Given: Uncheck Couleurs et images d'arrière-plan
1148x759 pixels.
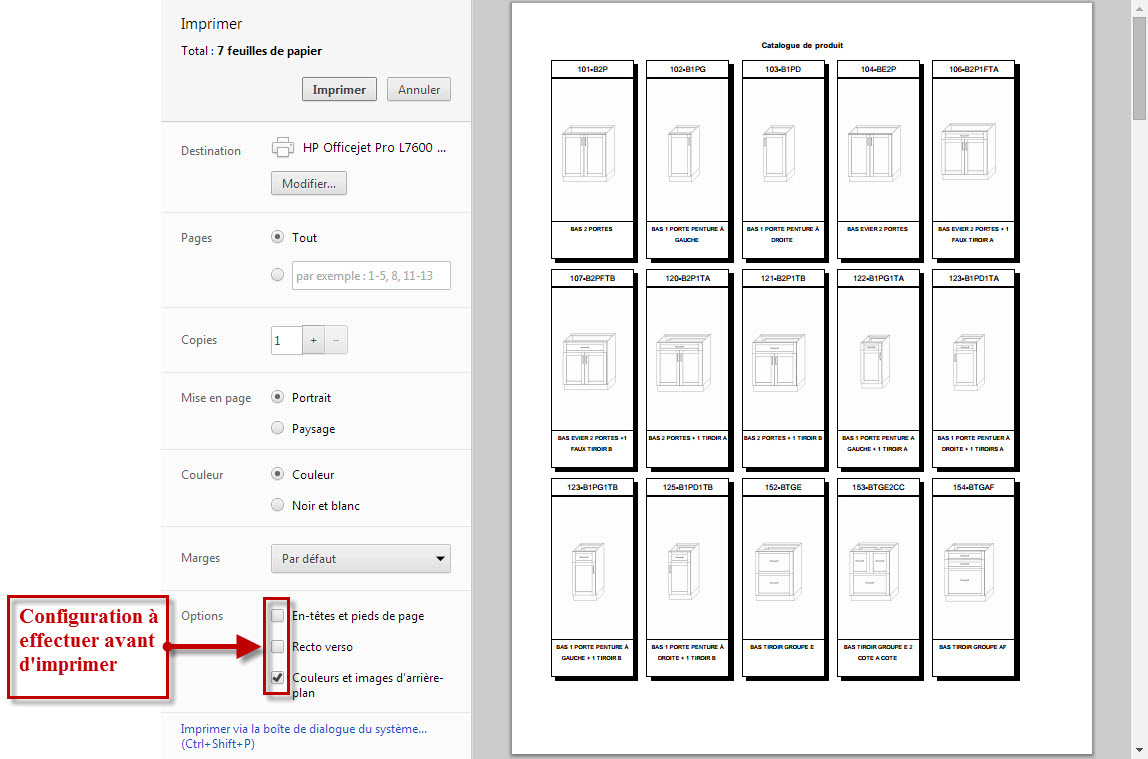Looking at the screenshot, I should pos(278,678).
